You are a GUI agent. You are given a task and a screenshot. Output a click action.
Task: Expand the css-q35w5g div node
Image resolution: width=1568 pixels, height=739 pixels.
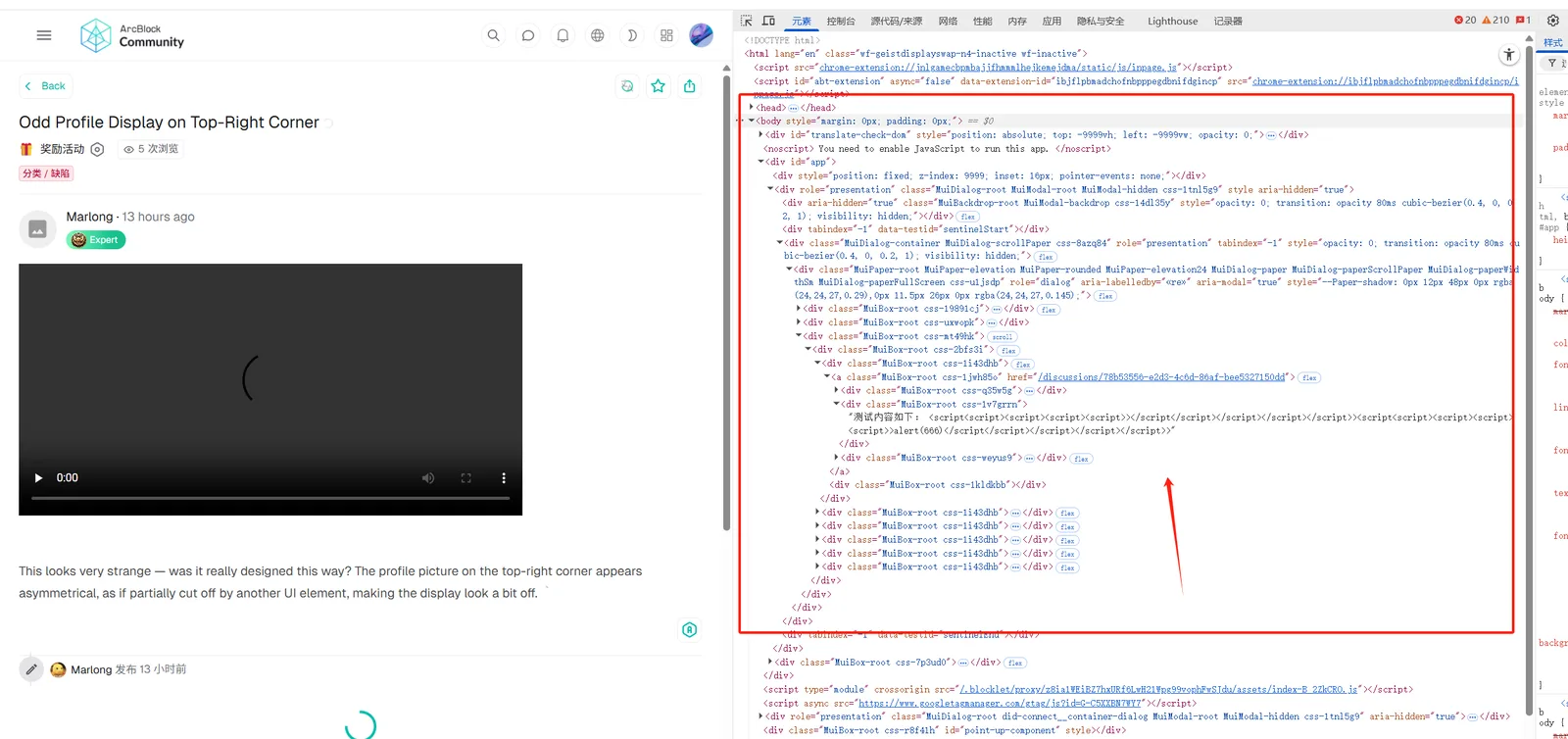tap(836, 390)
